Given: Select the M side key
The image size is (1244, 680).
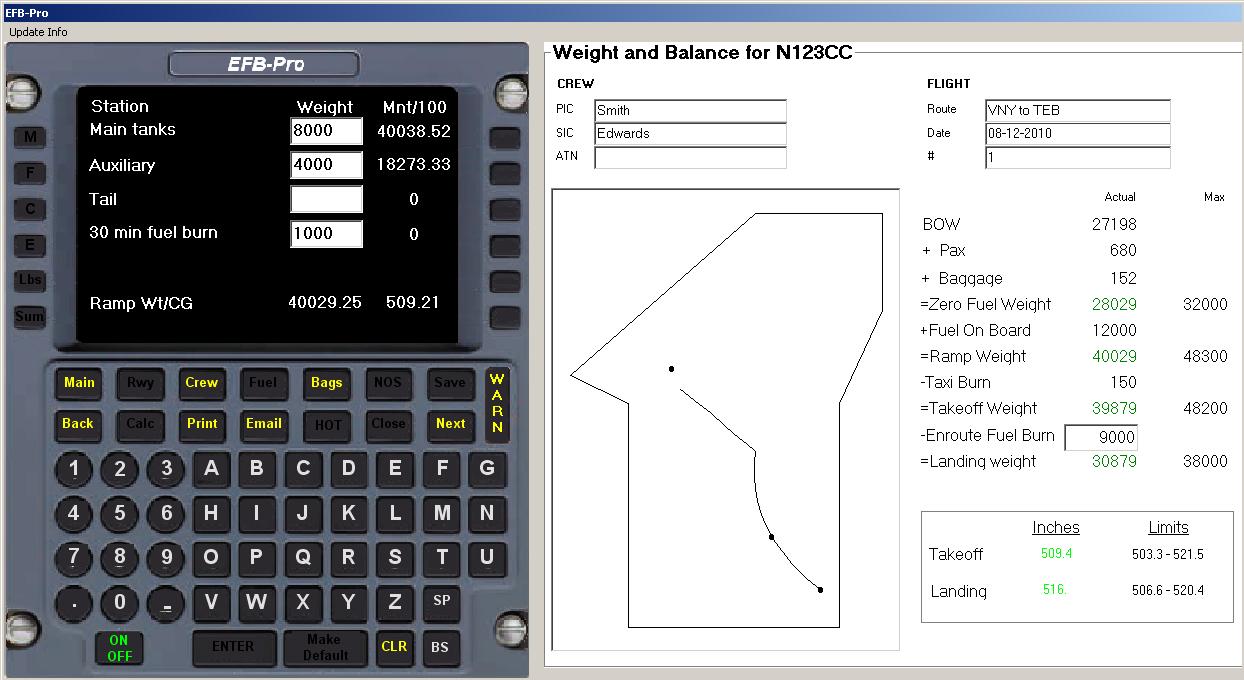Looking at the screenshot, I should (30, 137).
